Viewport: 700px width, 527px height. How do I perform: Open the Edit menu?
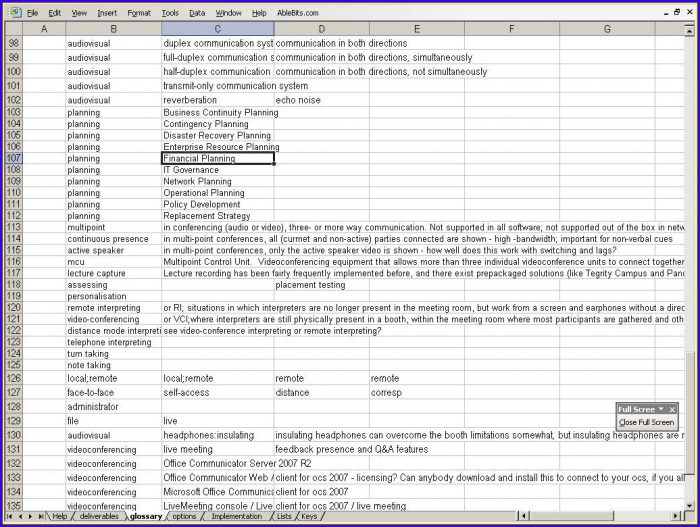click(x=54, y=13)
